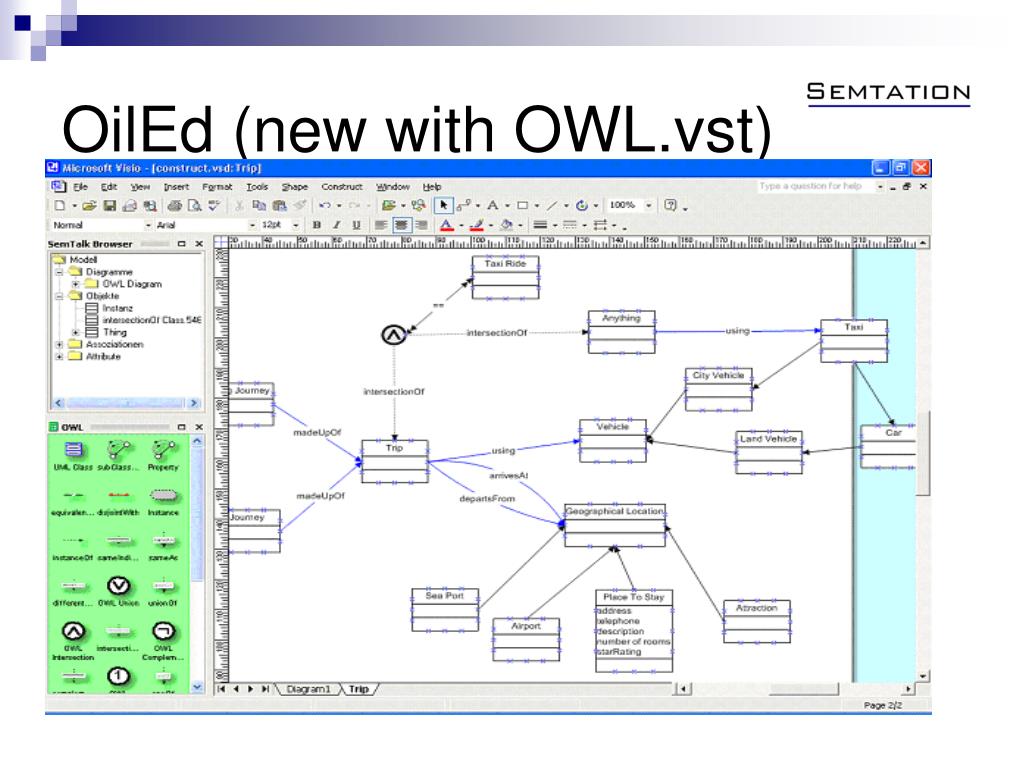1024x768 pixels.
Task: Click the OWL stencil scroll down arrow
Action: (x=197, y=687)
